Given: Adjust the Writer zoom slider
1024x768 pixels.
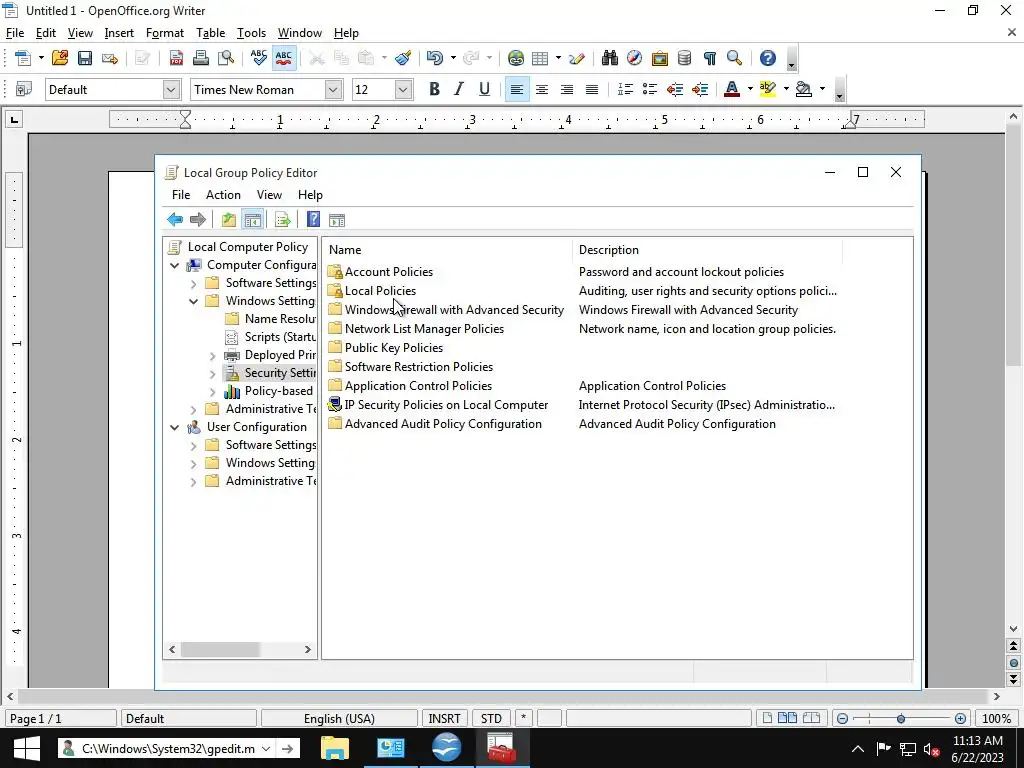Looking at the screenshot, I should click(901, 718).
